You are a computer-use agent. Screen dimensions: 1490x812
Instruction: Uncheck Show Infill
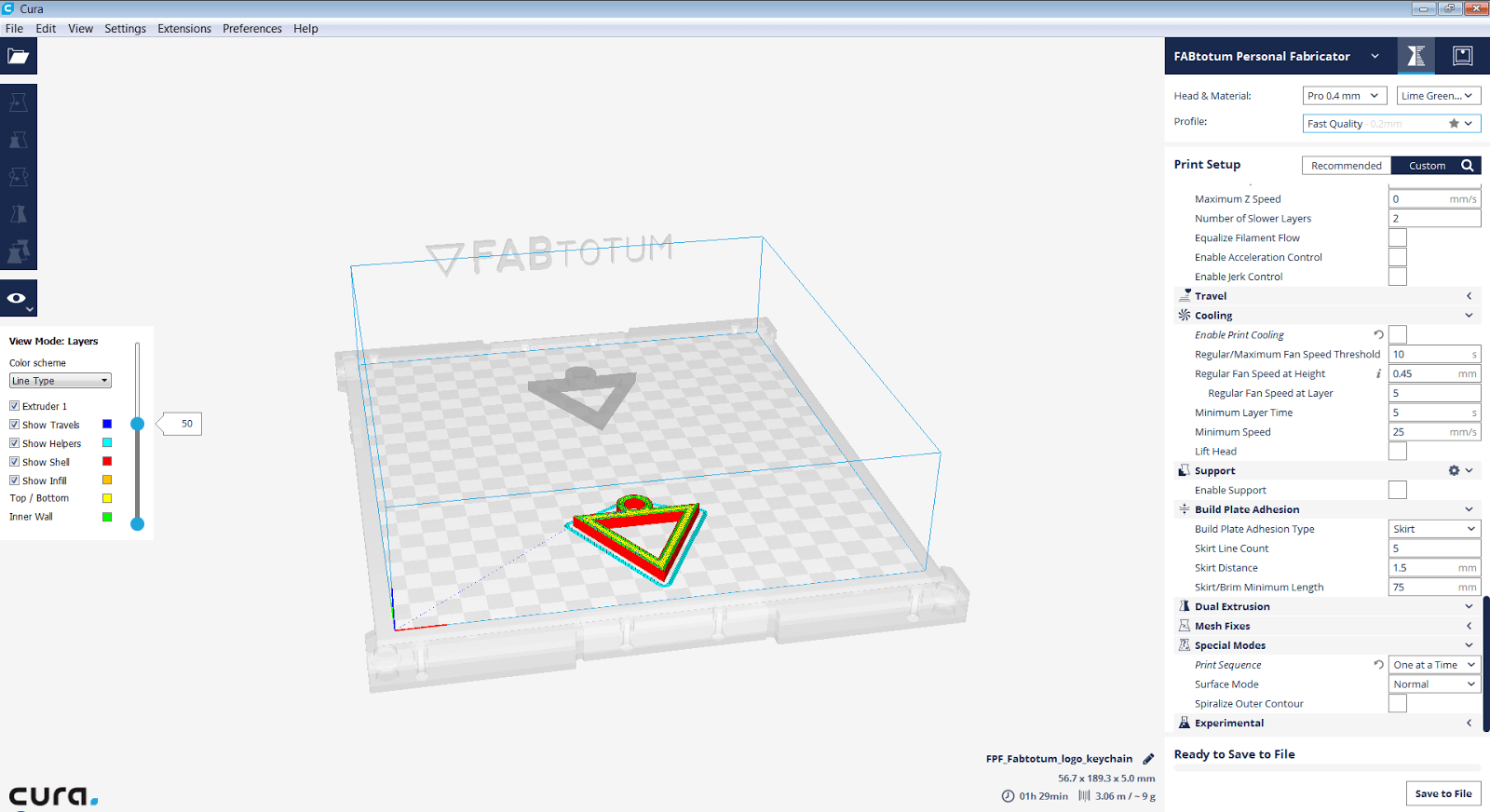pyautogui.click(x=15, y=480)
